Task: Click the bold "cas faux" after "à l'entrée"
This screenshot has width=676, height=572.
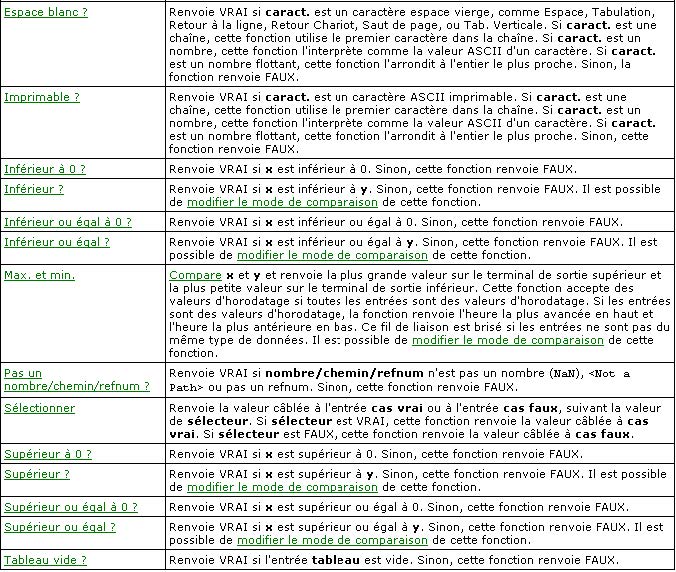Action: pyautogui.click(x=530, y=408)
